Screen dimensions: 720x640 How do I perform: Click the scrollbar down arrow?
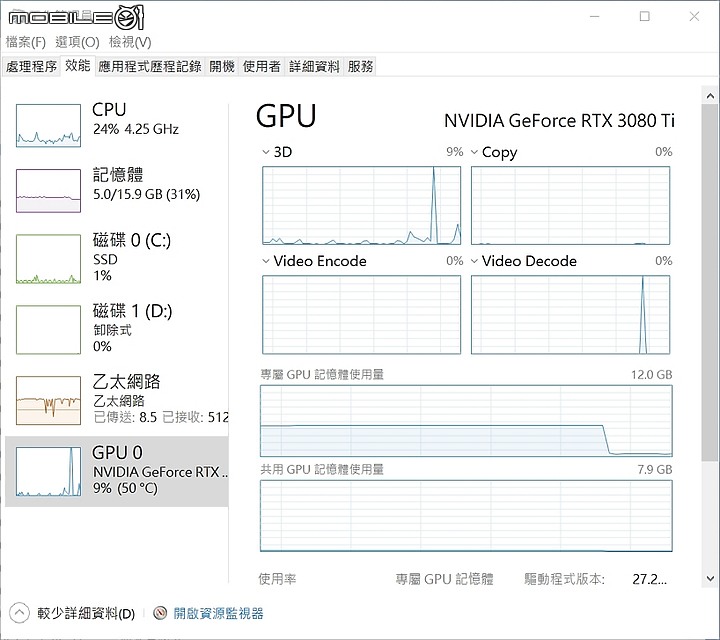(710, 578)
